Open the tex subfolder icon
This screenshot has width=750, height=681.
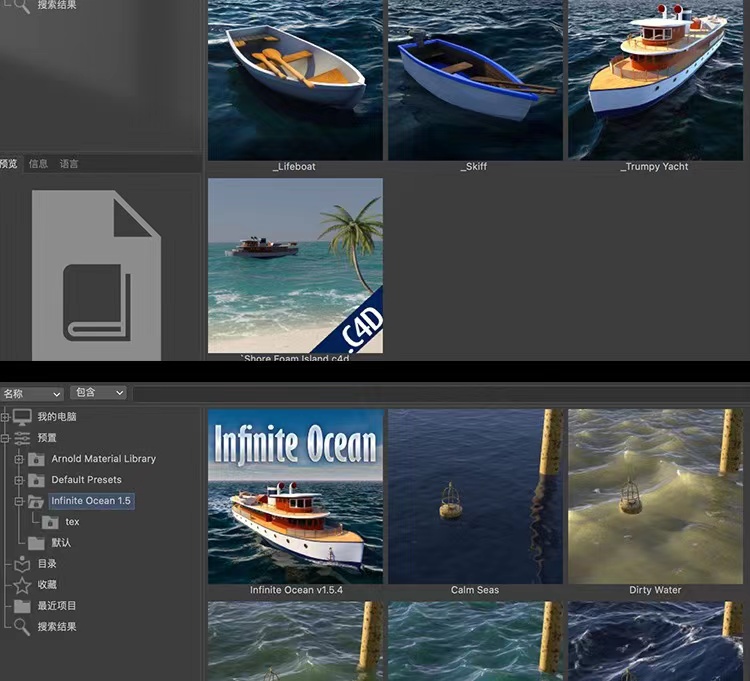tap(50, 522)
